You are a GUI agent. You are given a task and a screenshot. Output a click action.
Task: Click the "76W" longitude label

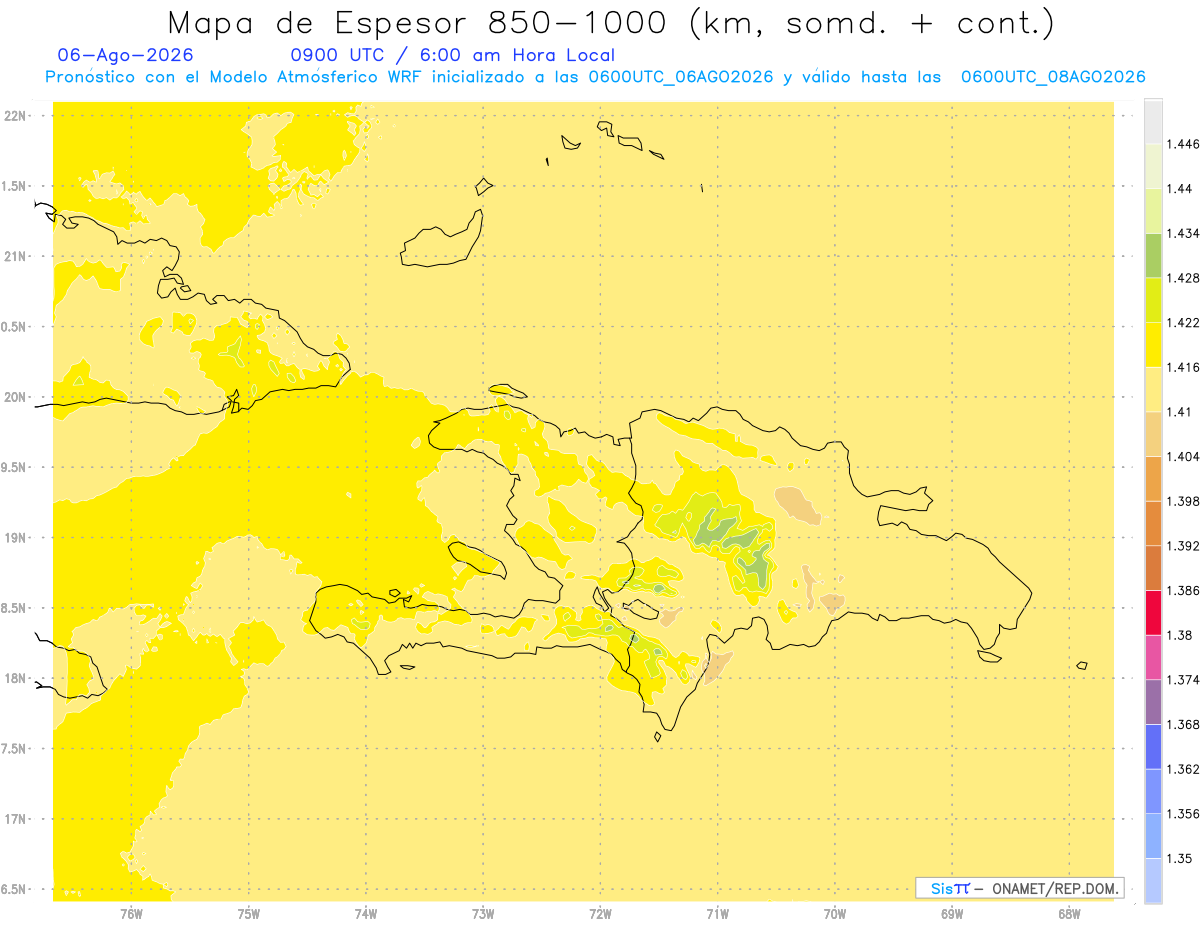pos(131,914)
